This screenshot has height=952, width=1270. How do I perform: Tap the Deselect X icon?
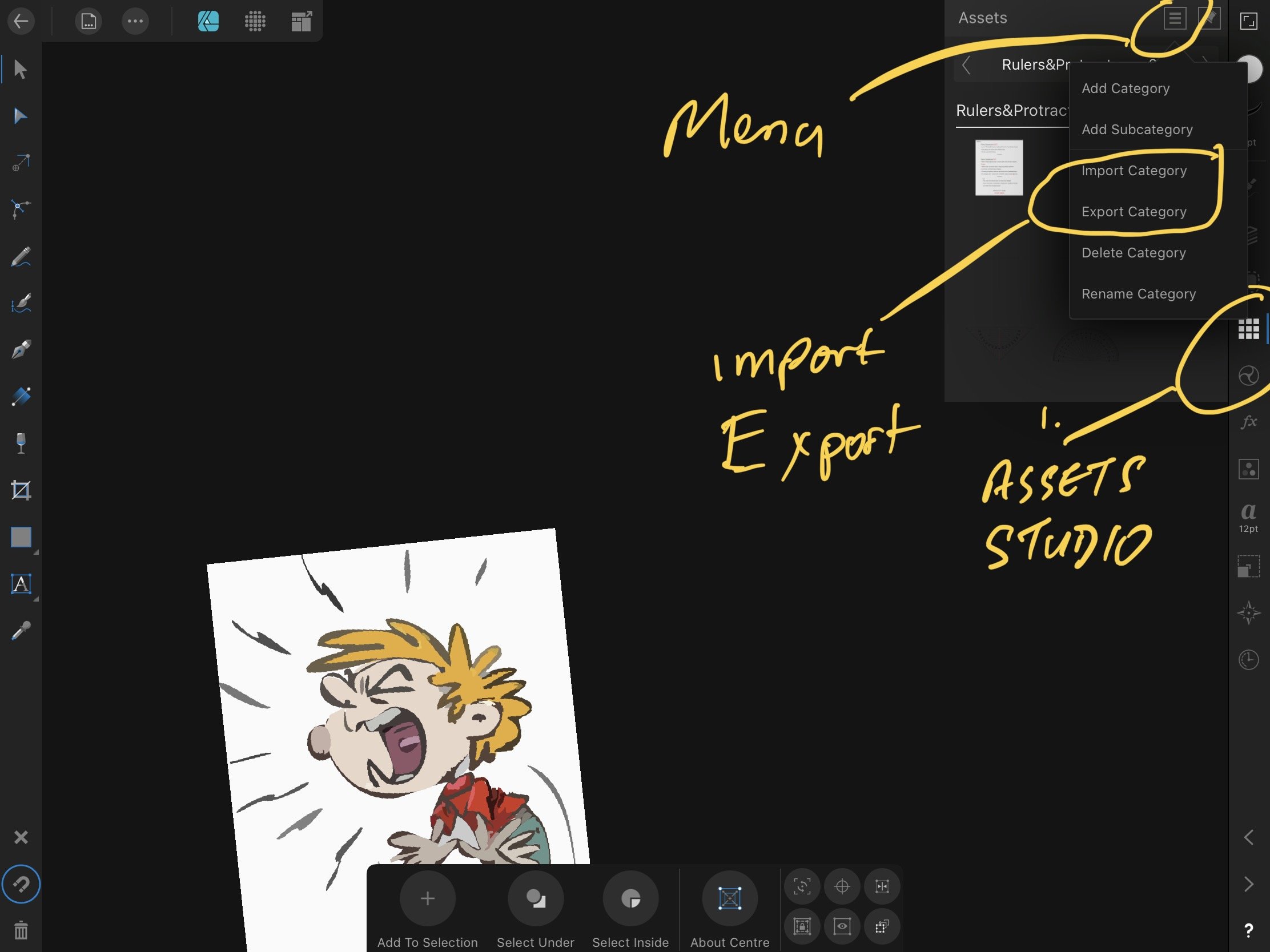(21, 837)
